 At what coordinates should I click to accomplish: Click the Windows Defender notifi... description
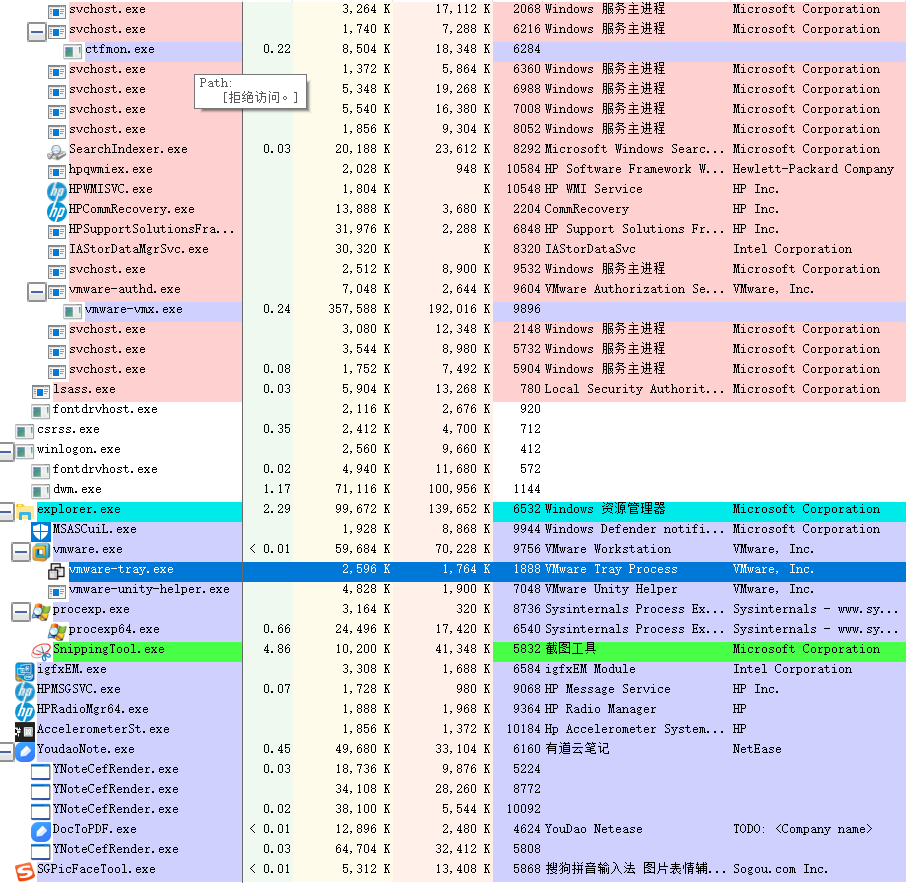[x=634, y=529]
